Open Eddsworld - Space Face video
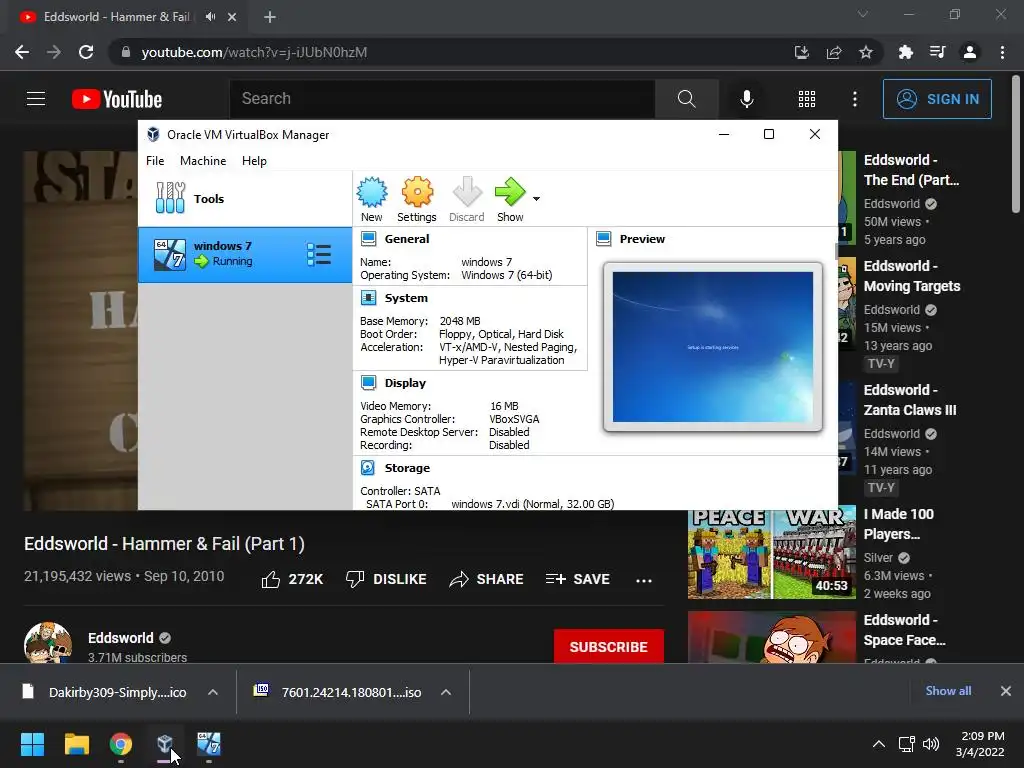 click(x=904, y=630)
